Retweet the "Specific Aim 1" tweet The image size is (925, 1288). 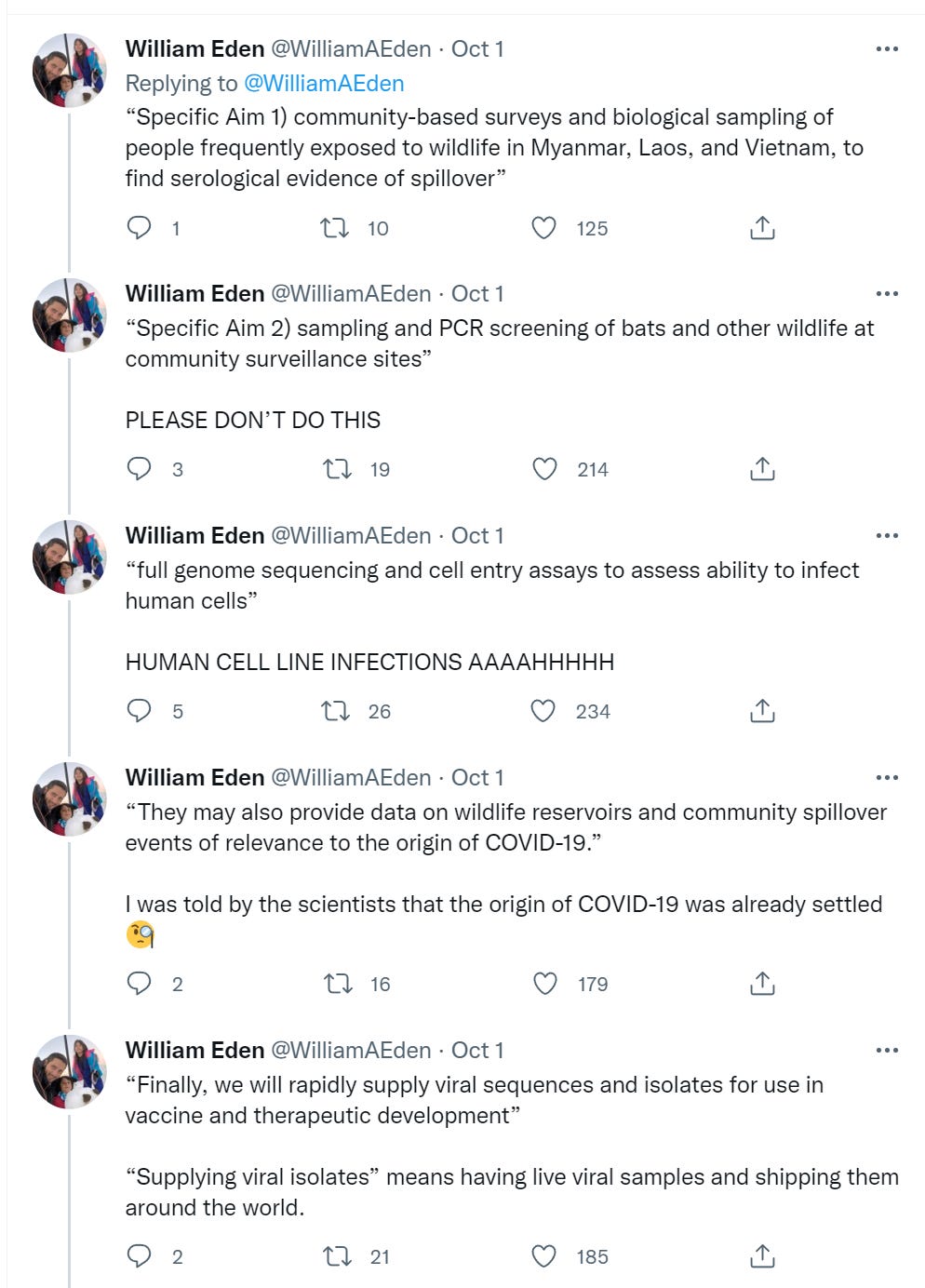pyautogui.click(x=334, y=228)
